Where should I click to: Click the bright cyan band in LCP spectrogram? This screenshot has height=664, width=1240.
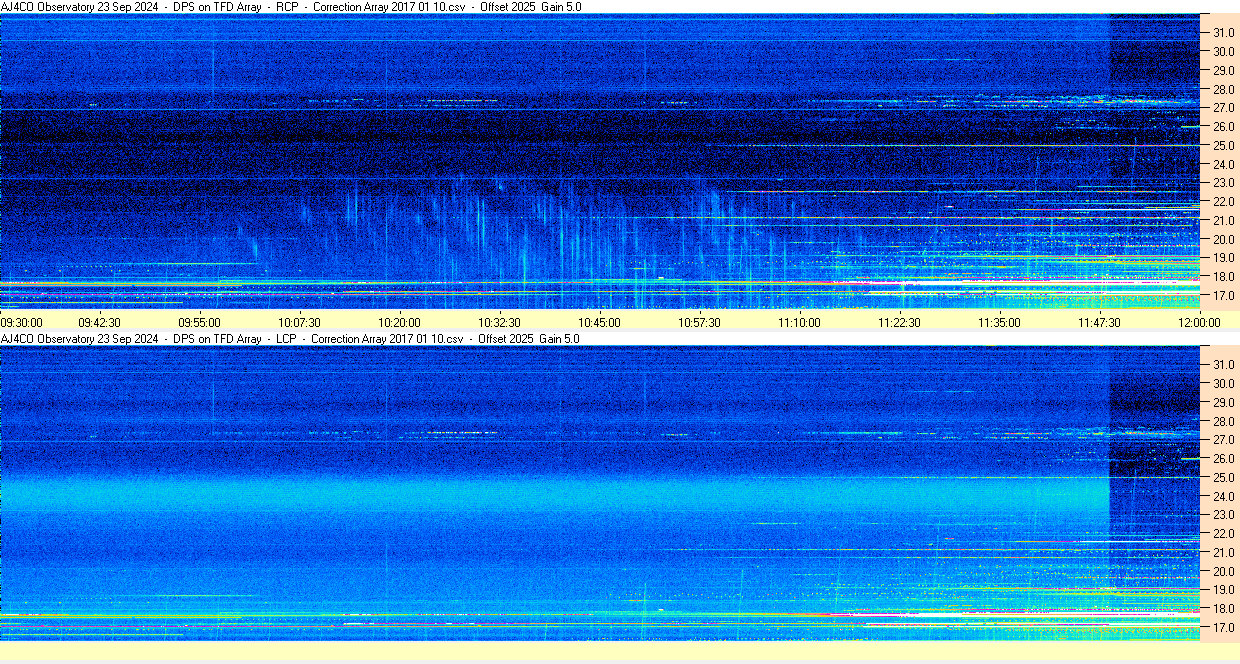pos(550,495)
